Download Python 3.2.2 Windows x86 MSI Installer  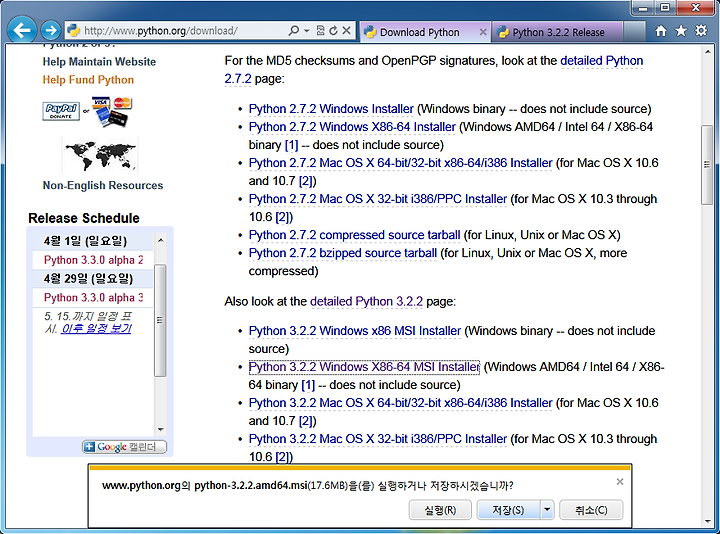pos(355,331)
